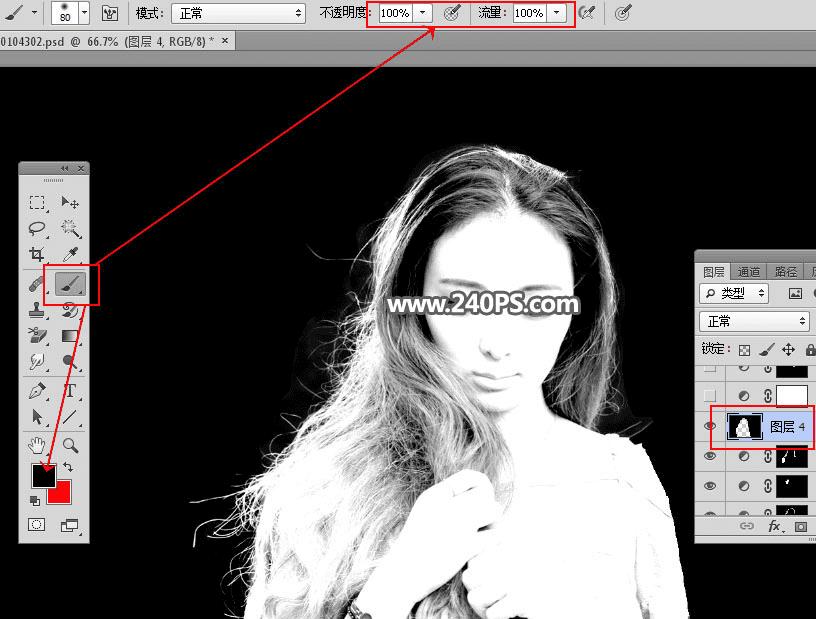Hide layer 图层 4 using its eye icon

click(710, 426)
